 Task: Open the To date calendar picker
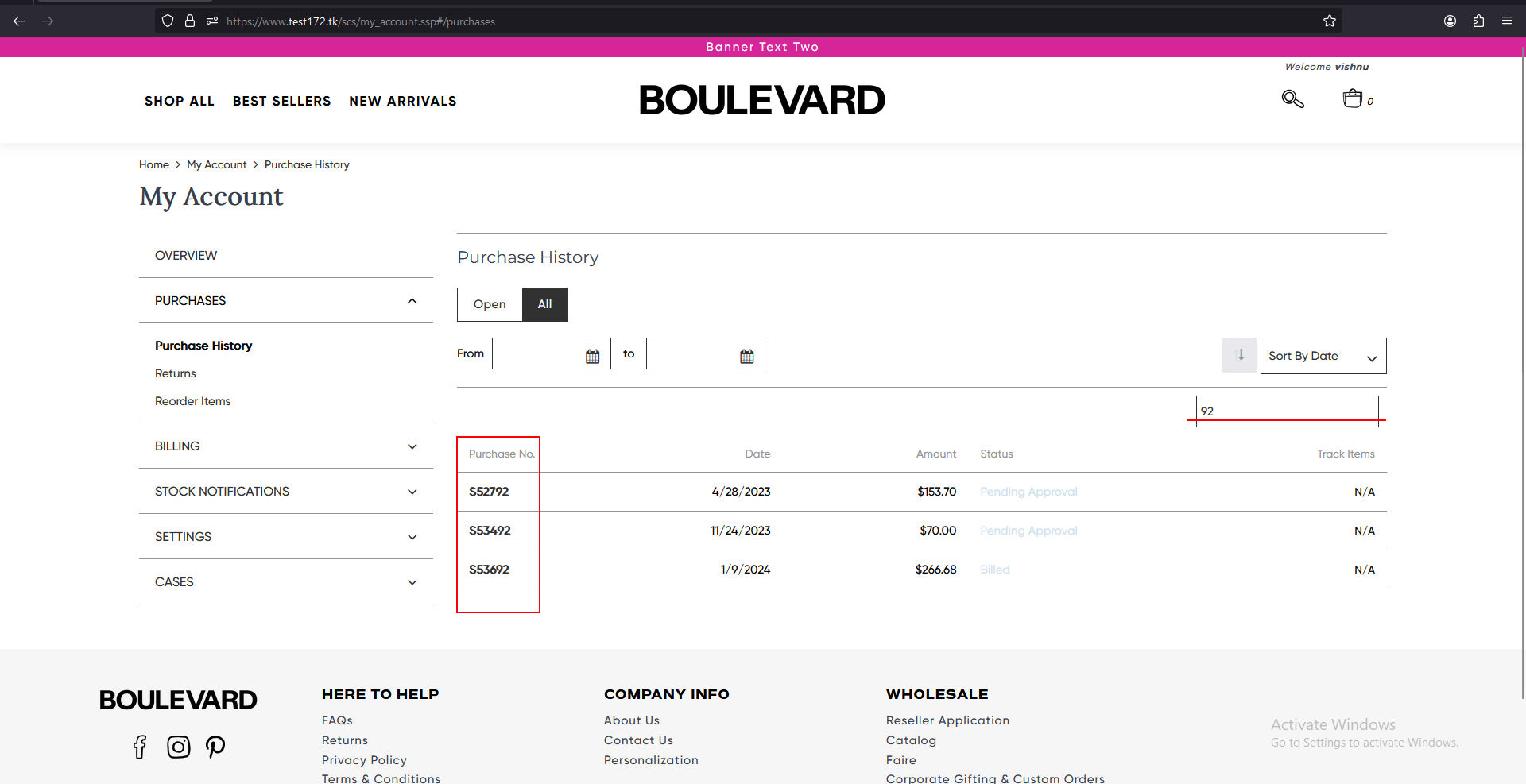(746, 356)
